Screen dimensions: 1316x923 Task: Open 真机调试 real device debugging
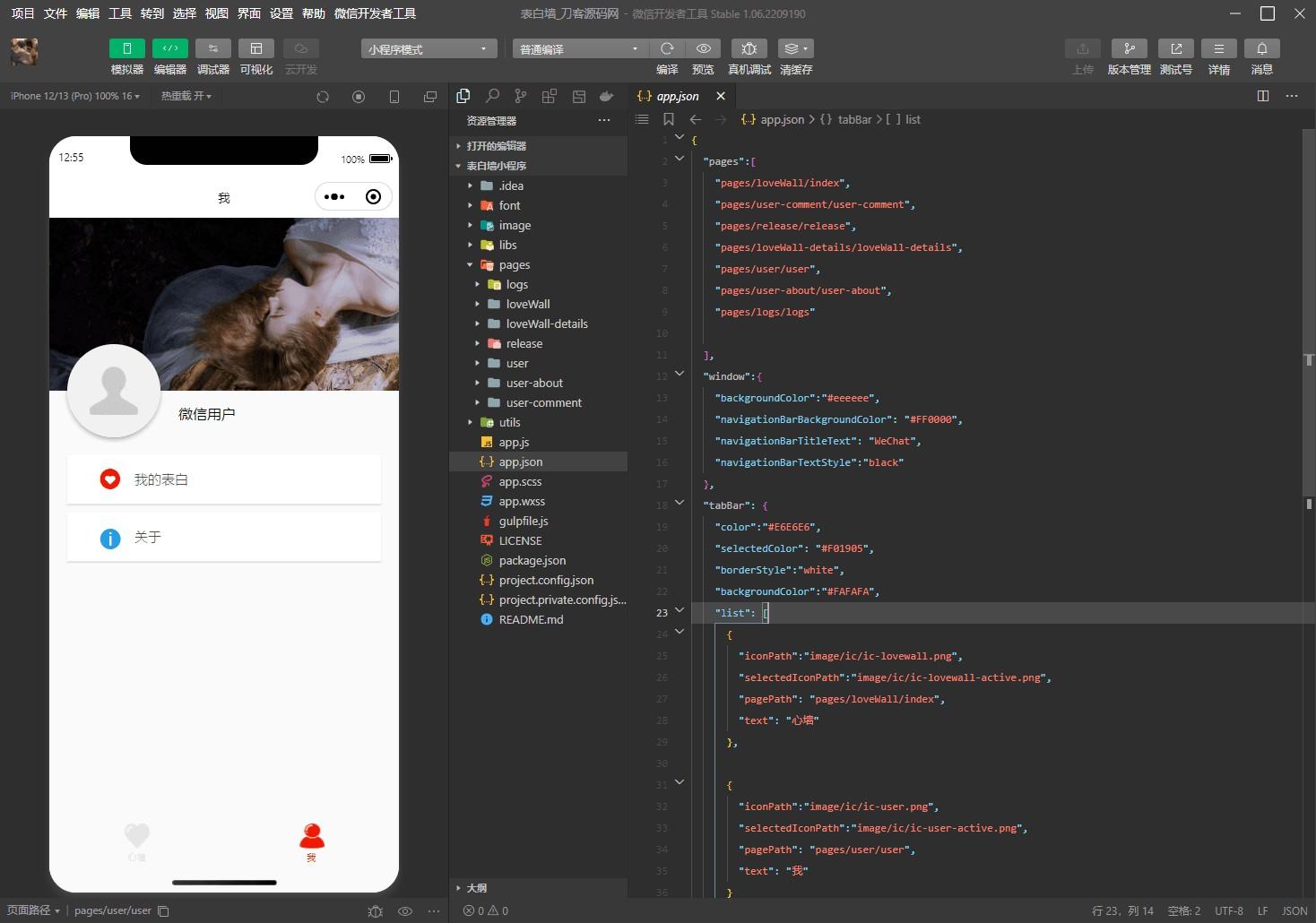coord(749,48)
